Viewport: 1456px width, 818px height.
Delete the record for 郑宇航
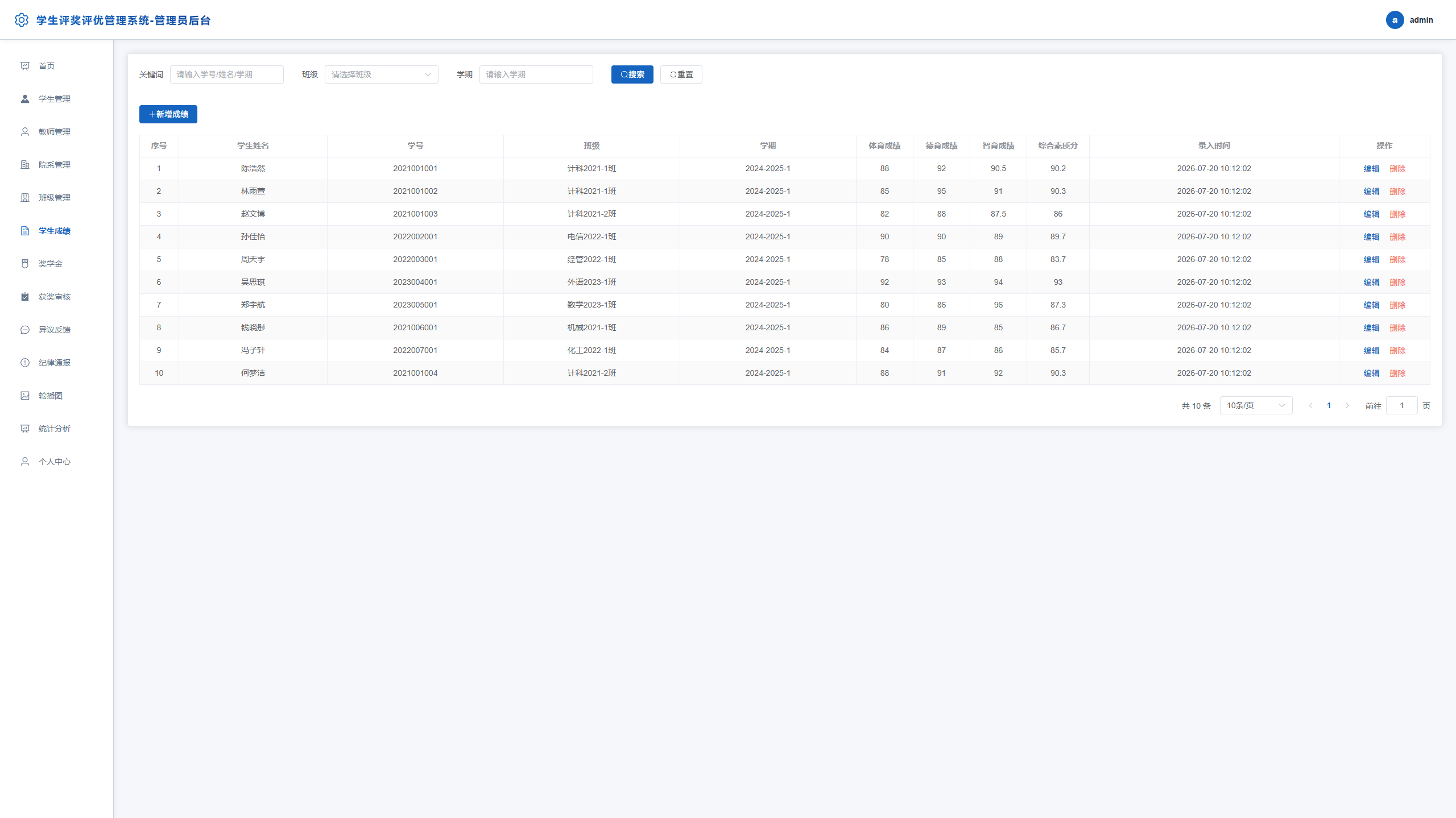[1397, 305]
